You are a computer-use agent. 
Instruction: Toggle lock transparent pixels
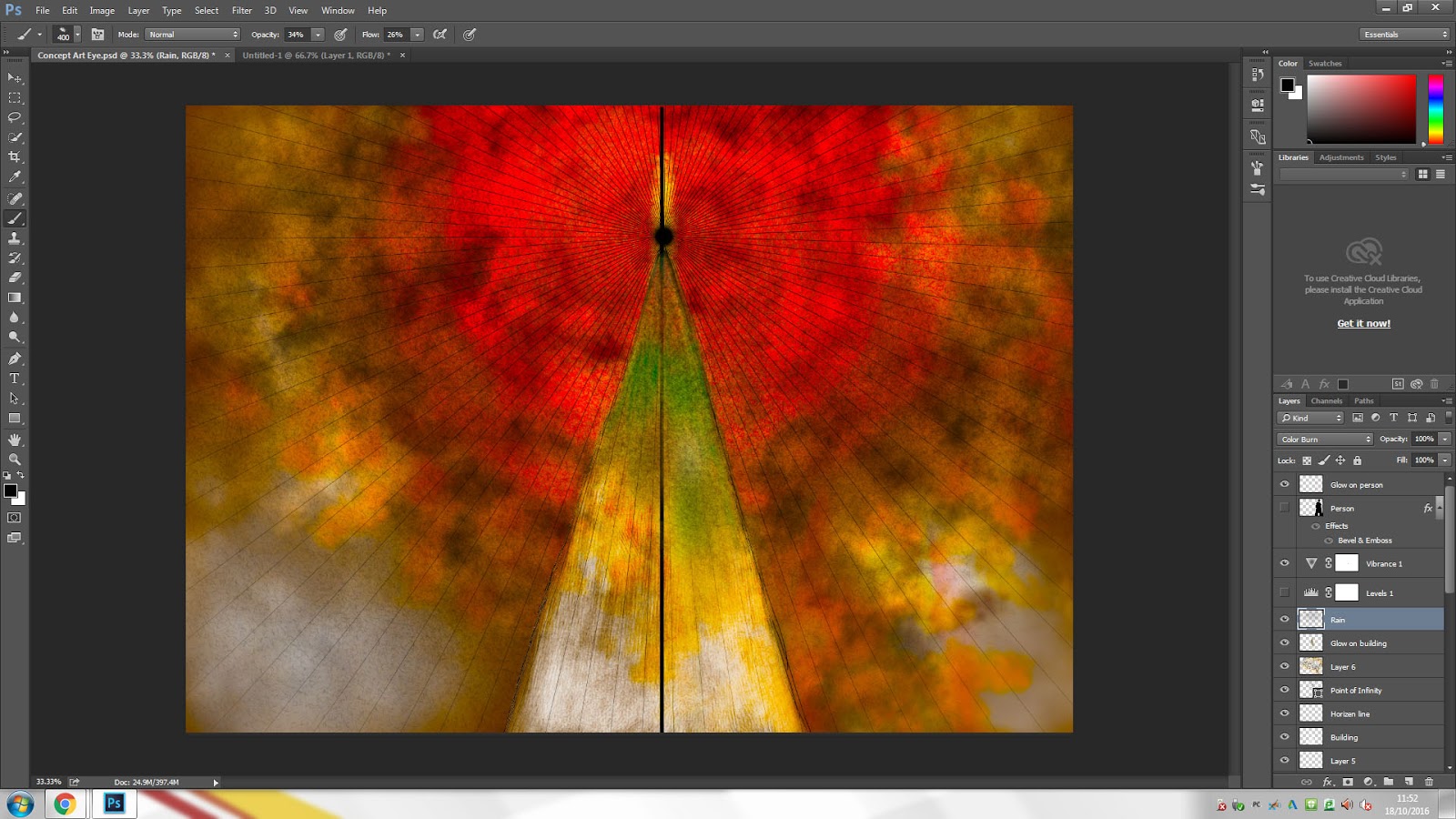pyautogui.click(x=1307, y=460)
